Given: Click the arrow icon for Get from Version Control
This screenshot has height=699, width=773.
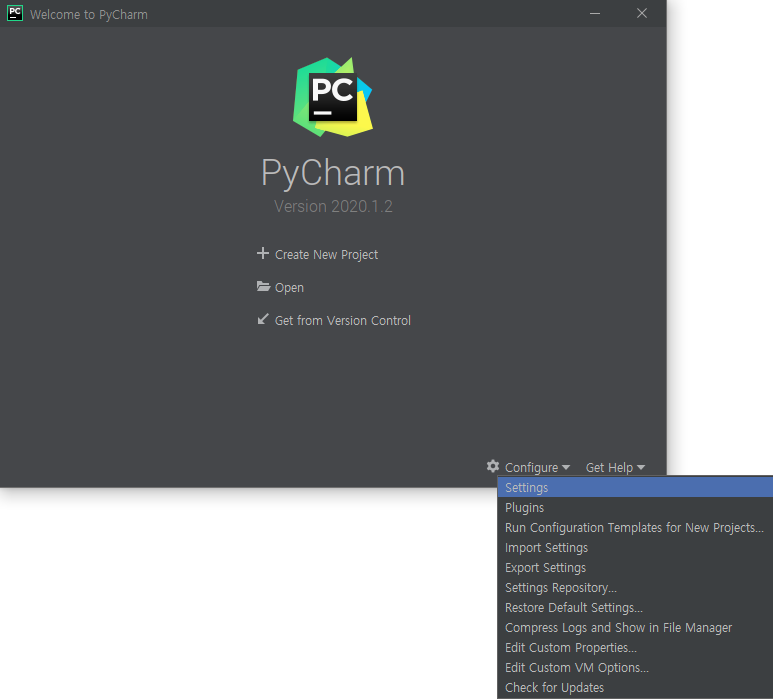Looking at the screenshot, I should tap(263, 319).
